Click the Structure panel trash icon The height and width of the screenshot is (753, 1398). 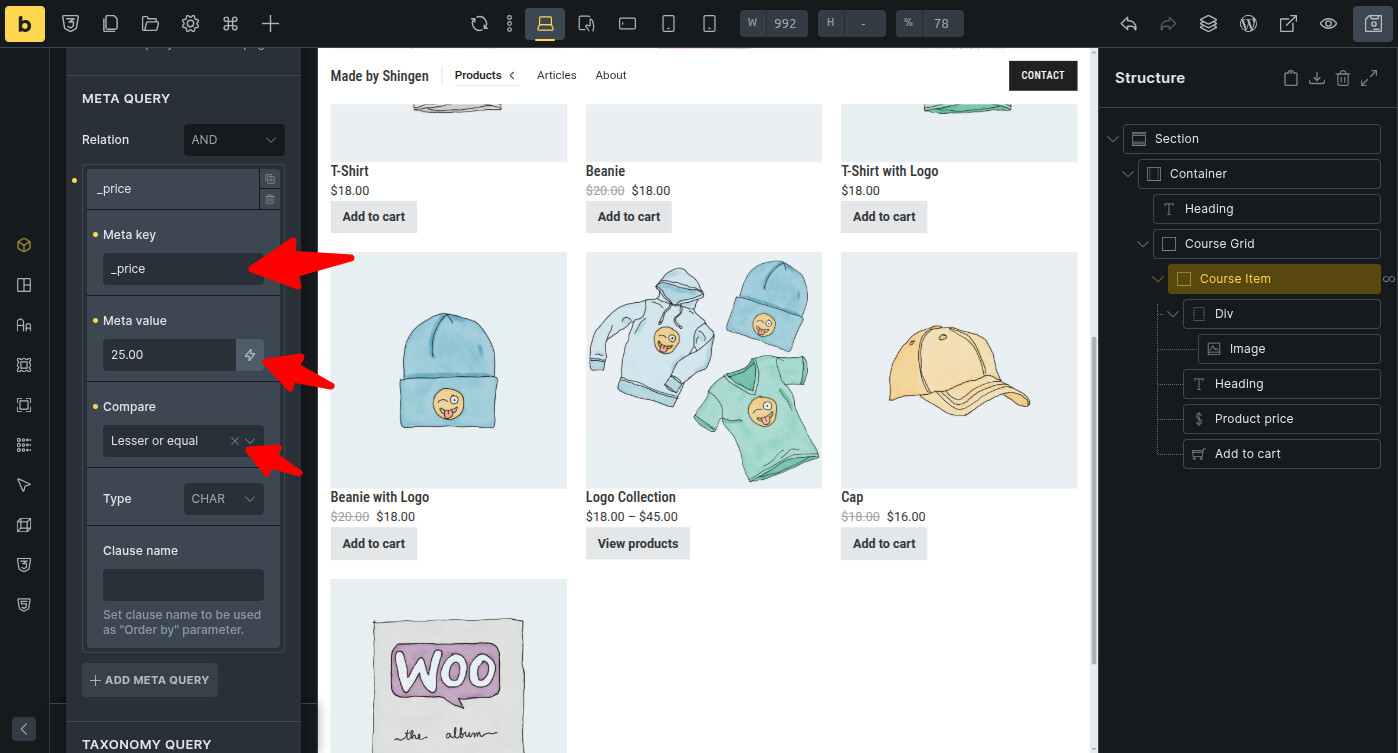click(x=1343, y=78)
